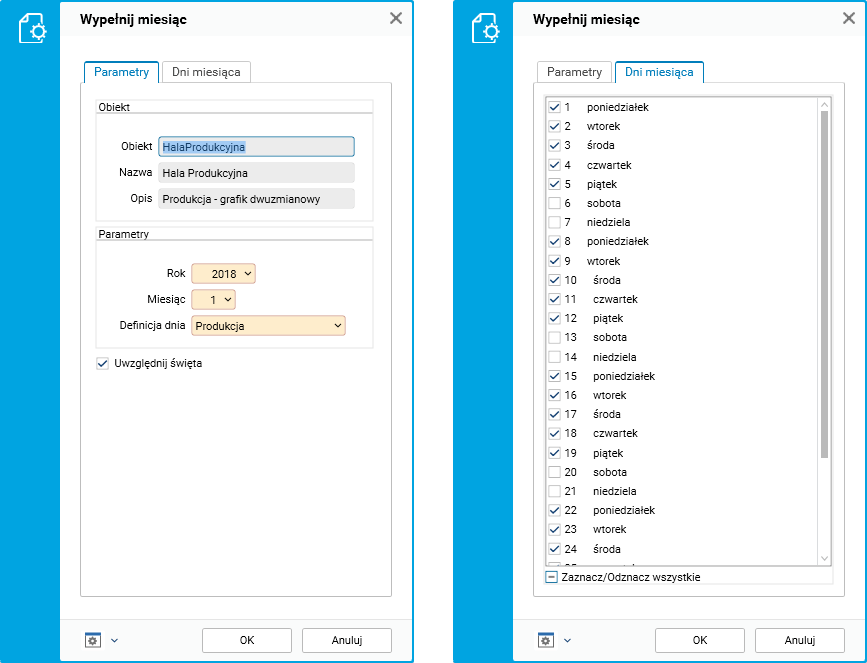Toggle Zaznacz/Odznacz wszystkie checkbox
This screenshot has width=867, height=663.
[x=551, y=577]
